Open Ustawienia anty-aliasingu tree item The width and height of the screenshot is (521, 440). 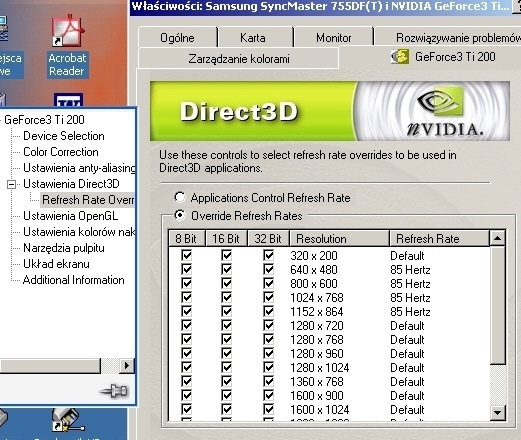79,168
